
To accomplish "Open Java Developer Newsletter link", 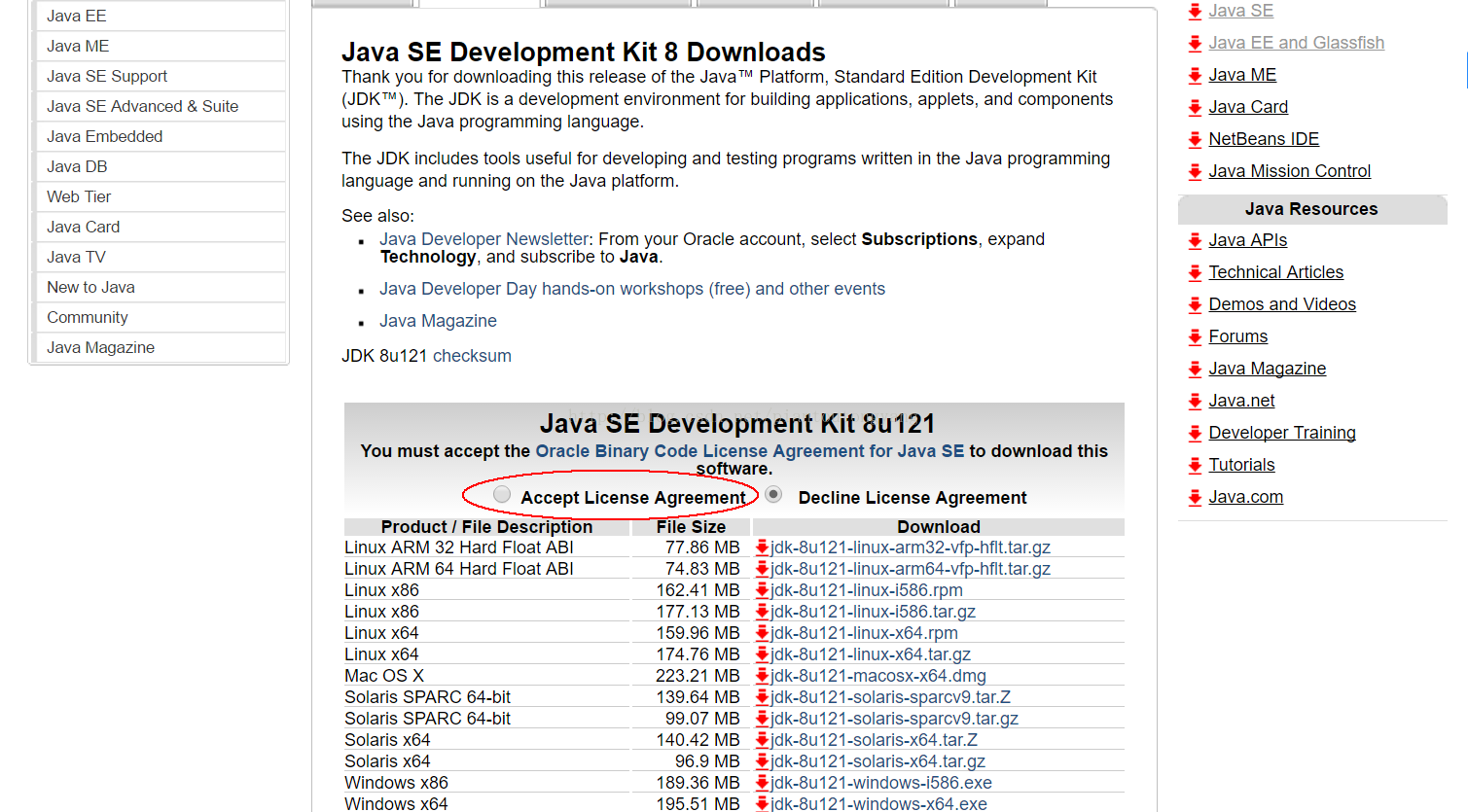I will pos(484,239).
